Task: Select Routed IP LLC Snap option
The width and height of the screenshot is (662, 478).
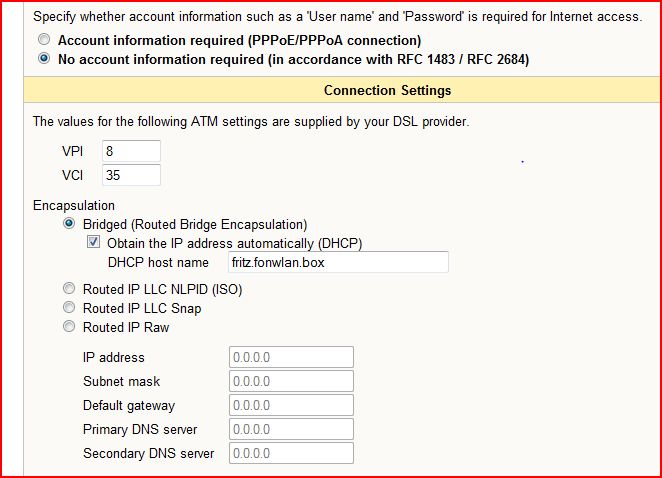Action: tap(69, 307)
